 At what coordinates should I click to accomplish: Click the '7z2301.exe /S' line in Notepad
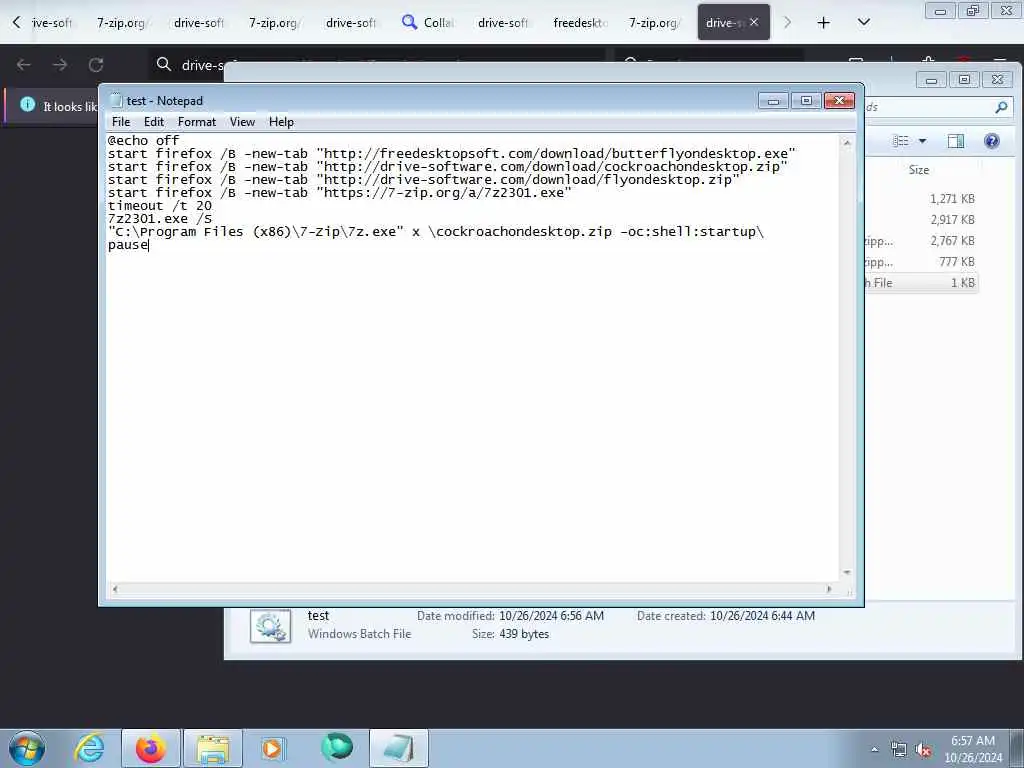point(159,219)
